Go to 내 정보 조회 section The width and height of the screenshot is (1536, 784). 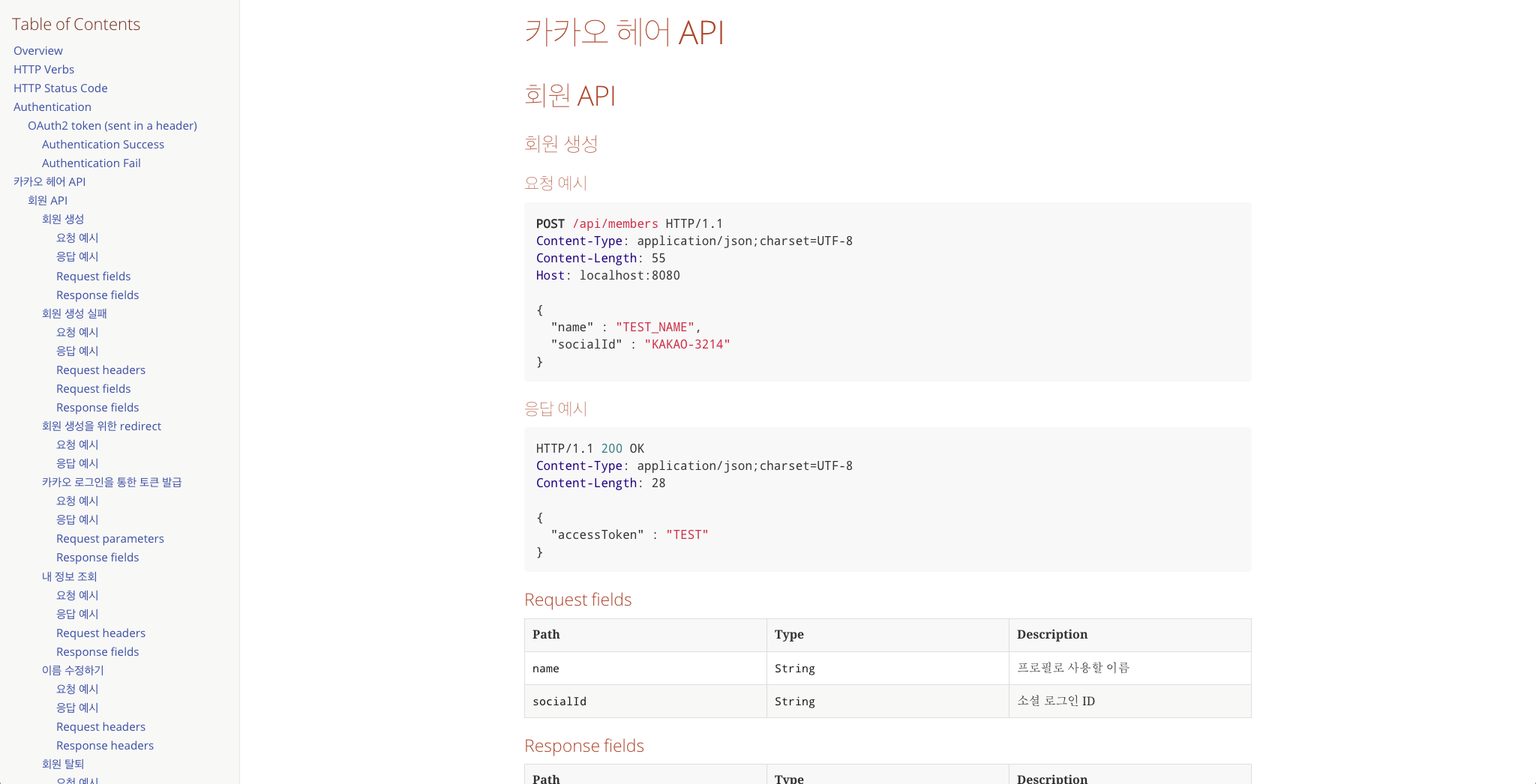[70, 576]
